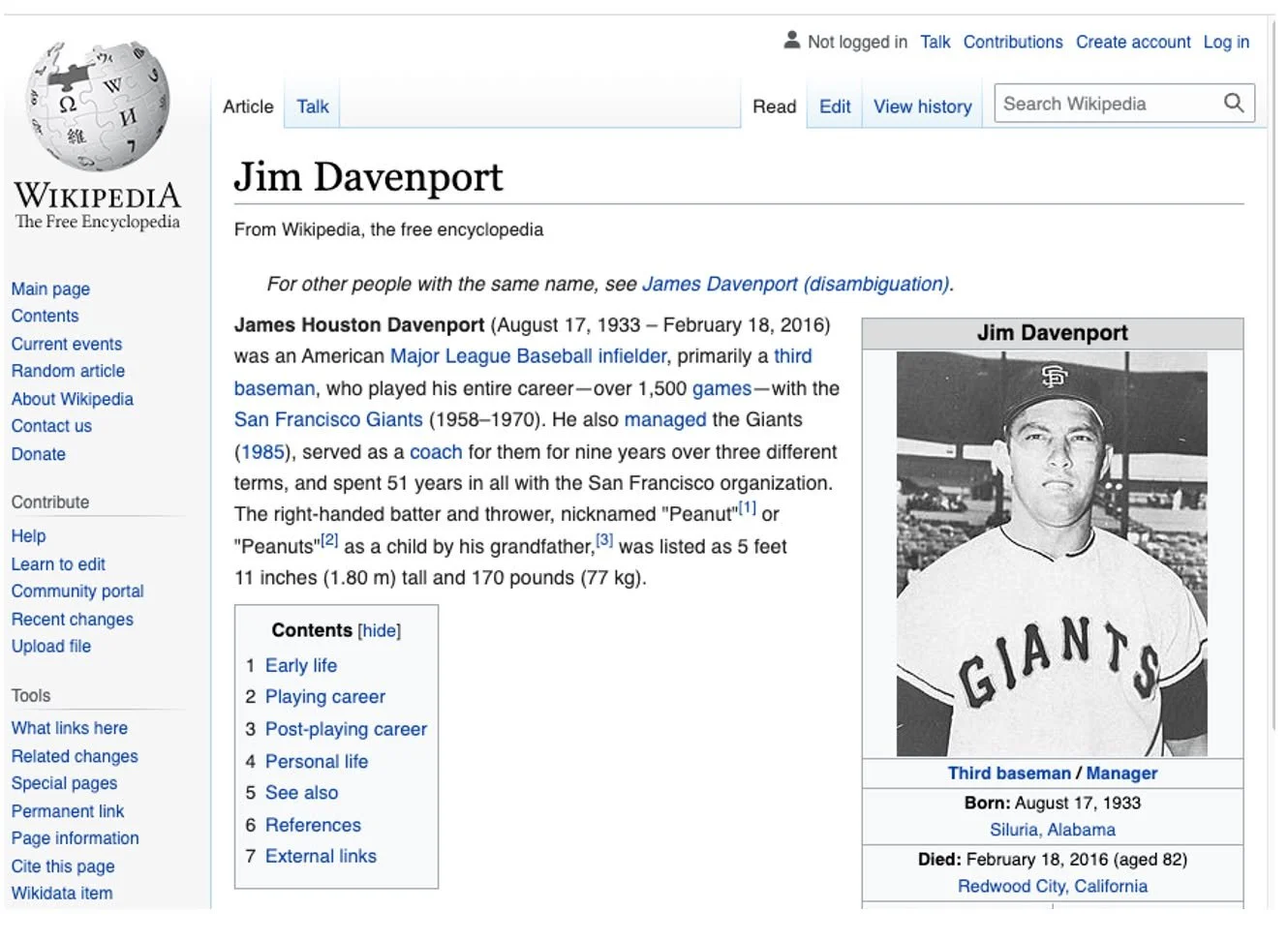This screenshot has width=1288, height=941.
Task: Open the Random article page
Action: (x=68, y=371)
